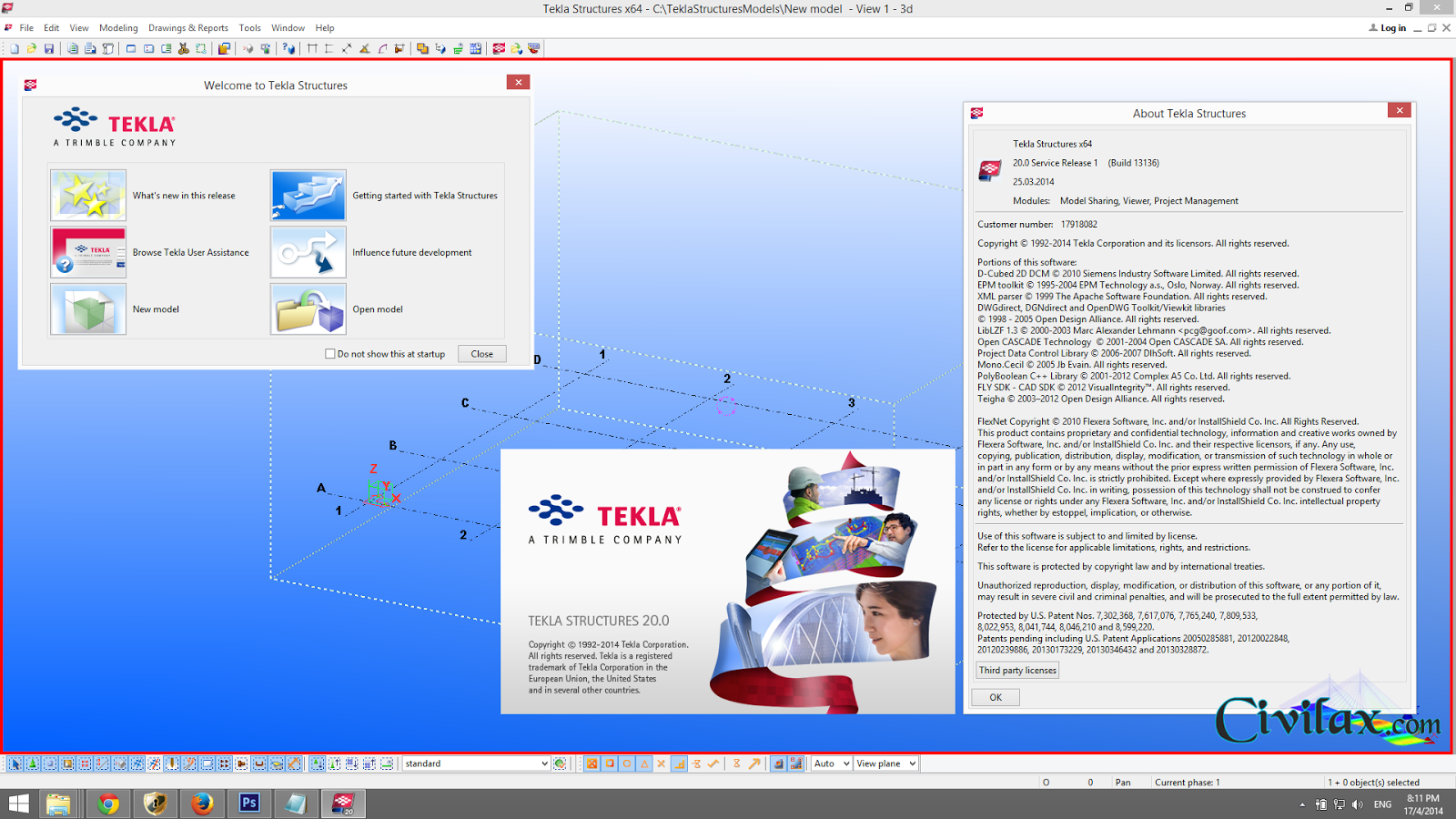Click the select all arrow icon in selection toolbar

pos(15,764)
